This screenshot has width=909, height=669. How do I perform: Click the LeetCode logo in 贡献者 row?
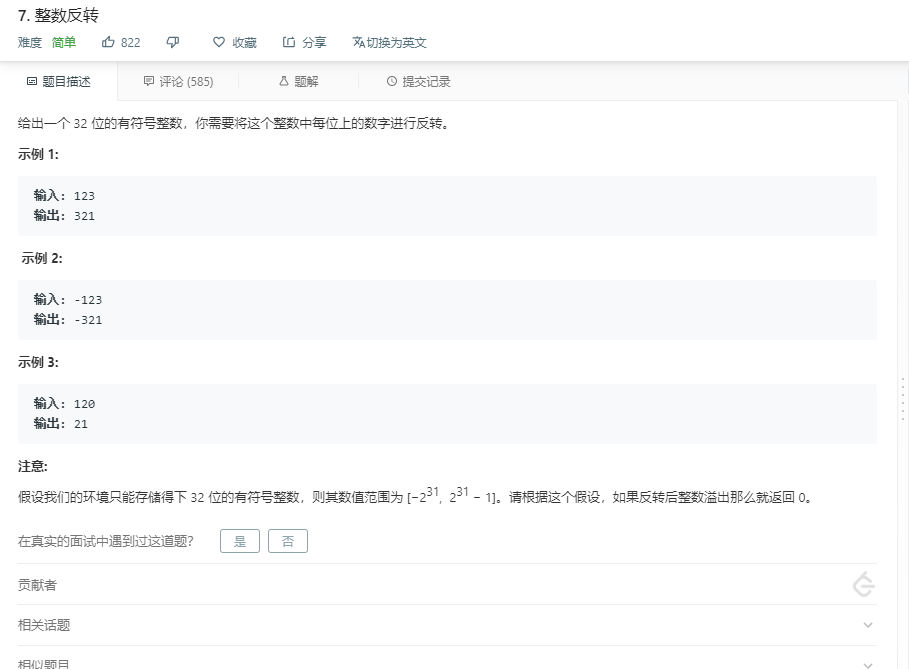point(864,584)
